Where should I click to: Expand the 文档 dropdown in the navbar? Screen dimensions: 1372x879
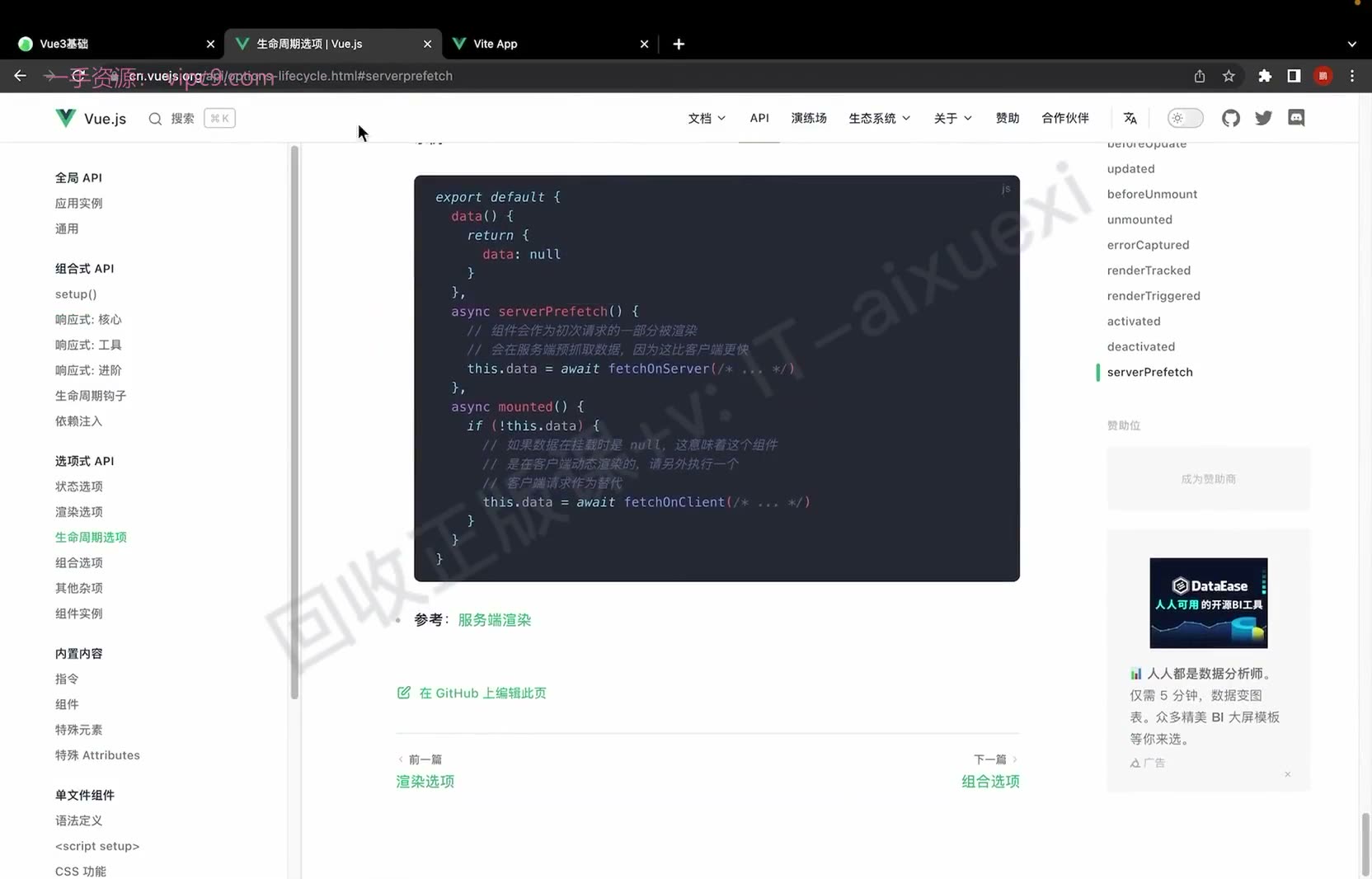click(x=707, y=118)
